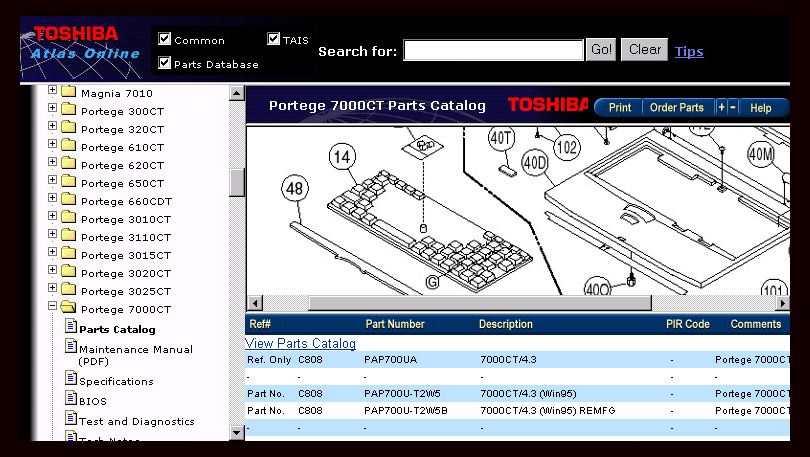The width and height of the screenshot is (810, 457).
Task: Click part number PAP700U-T2W5B
Action: coord(406,411)
